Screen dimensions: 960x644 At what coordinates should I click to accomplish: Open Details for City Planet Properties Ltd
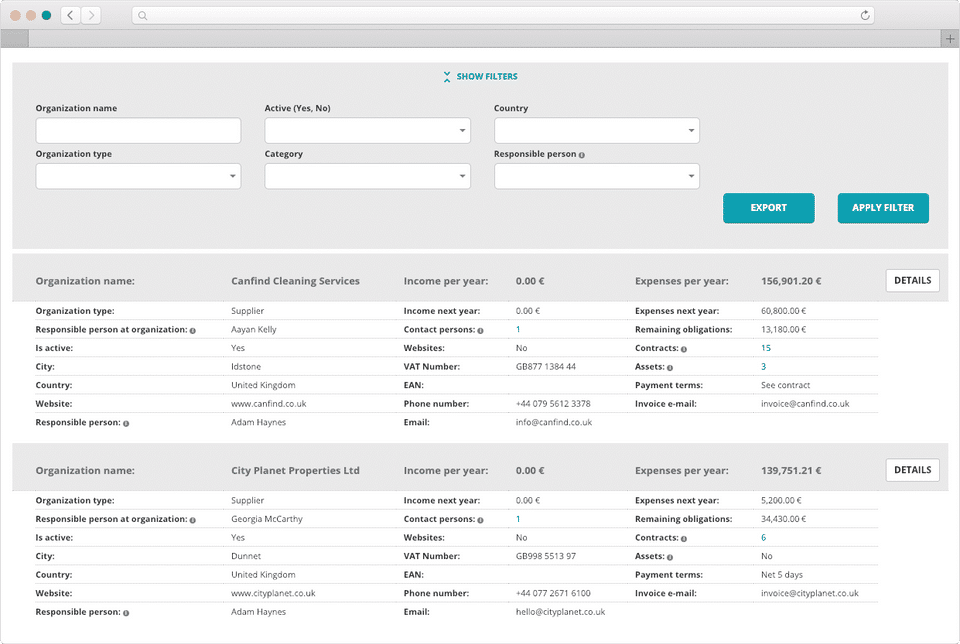[912, 470]
